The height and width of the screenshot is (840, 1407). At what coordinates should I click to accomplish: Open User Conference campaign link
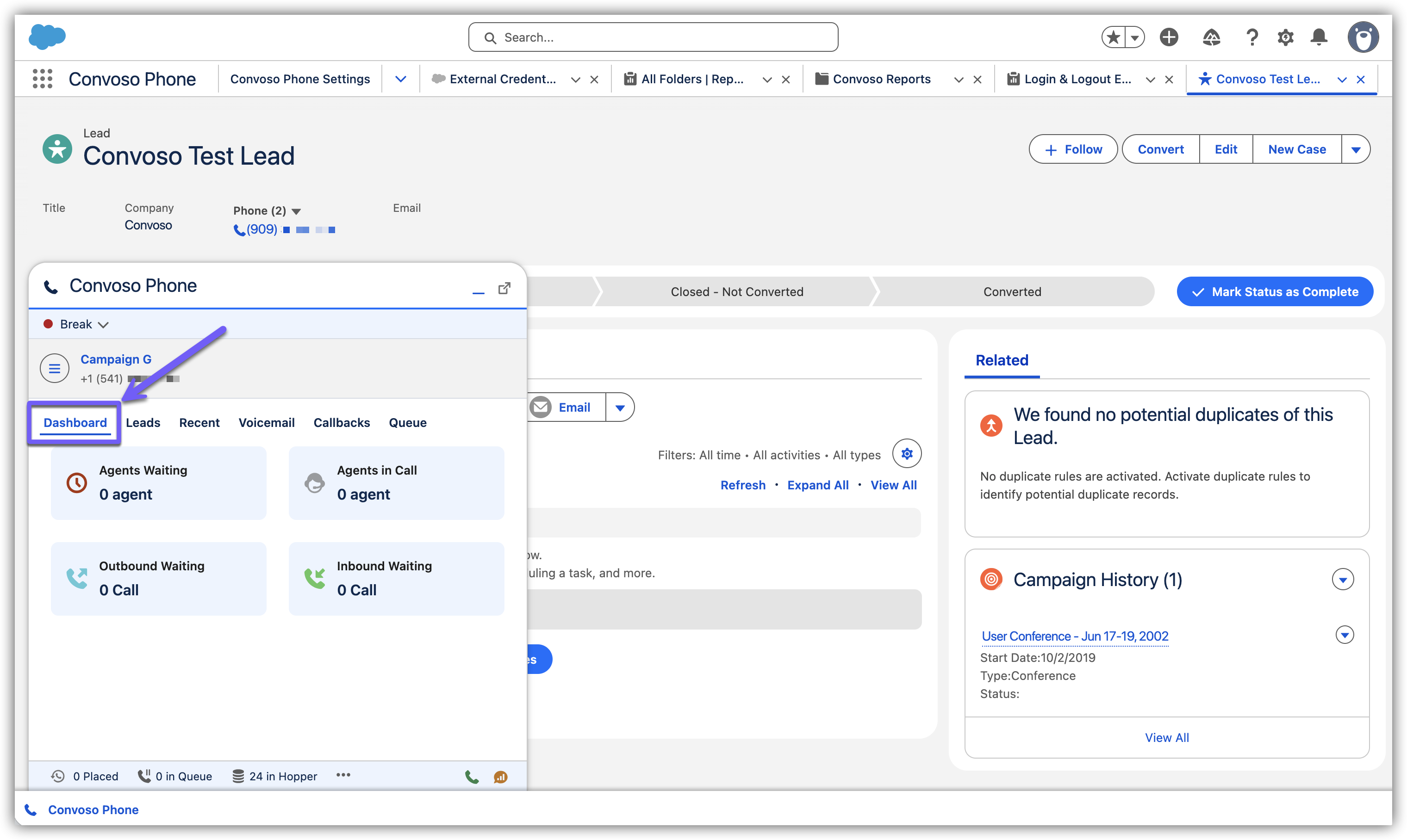pyautogui.click(x=1074, y=636)
